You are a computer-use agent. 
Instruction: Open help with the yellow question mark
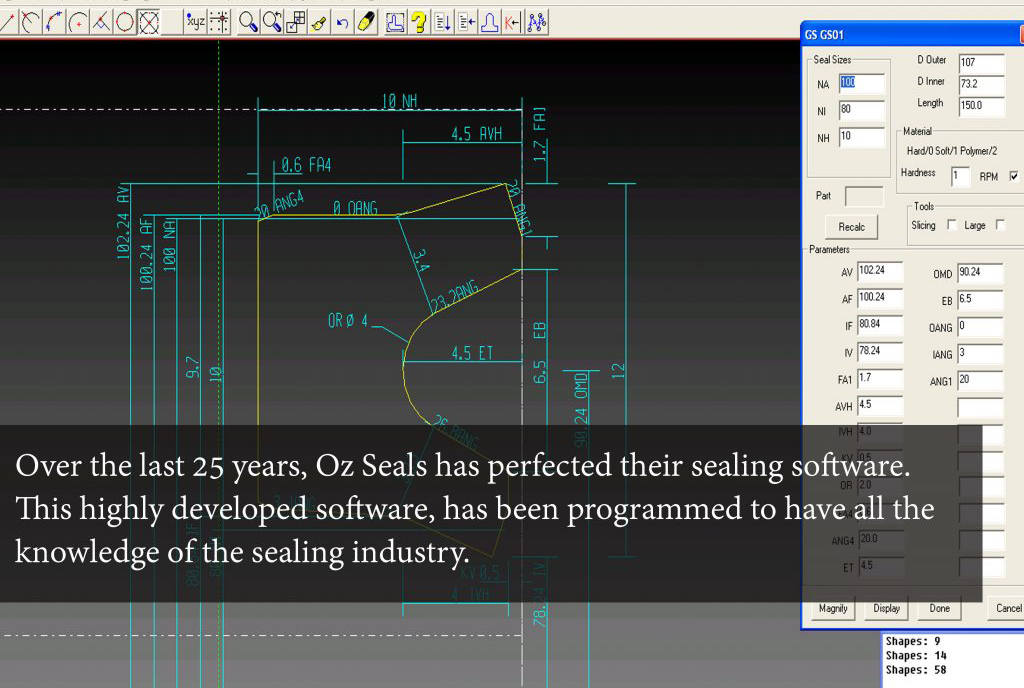pyautogui.click(x=419, y=22)
